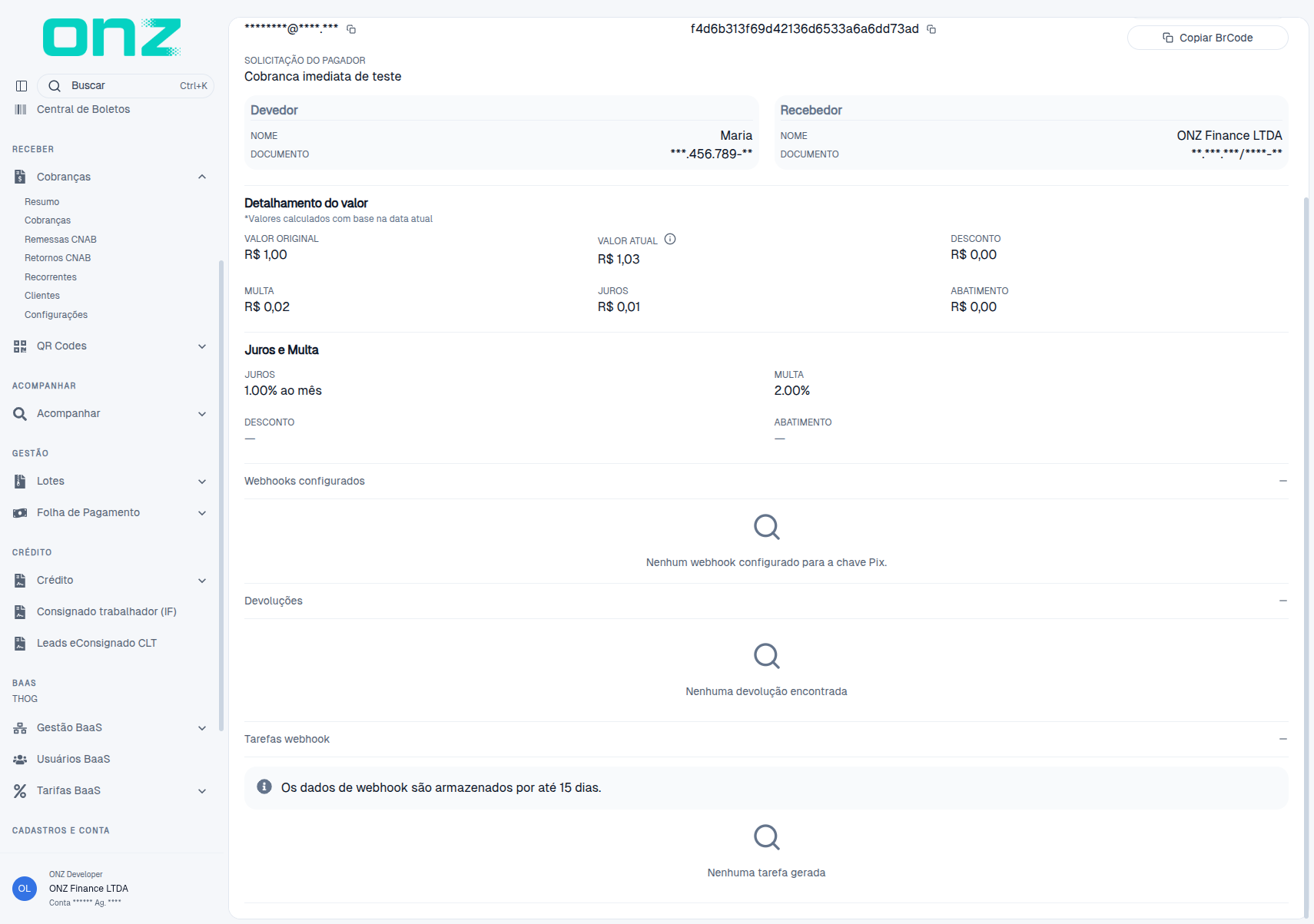Click the Juros '1.00% ao mês' value
1314x924 pixels.
[283, 390]
